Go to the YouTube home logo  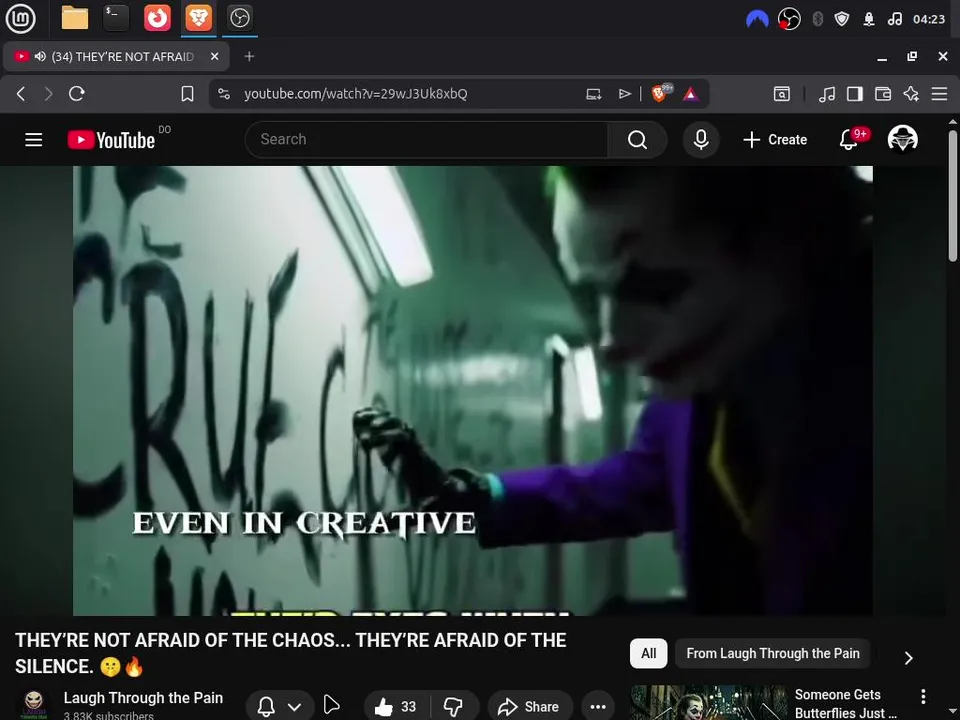click(x=111, y=140)
